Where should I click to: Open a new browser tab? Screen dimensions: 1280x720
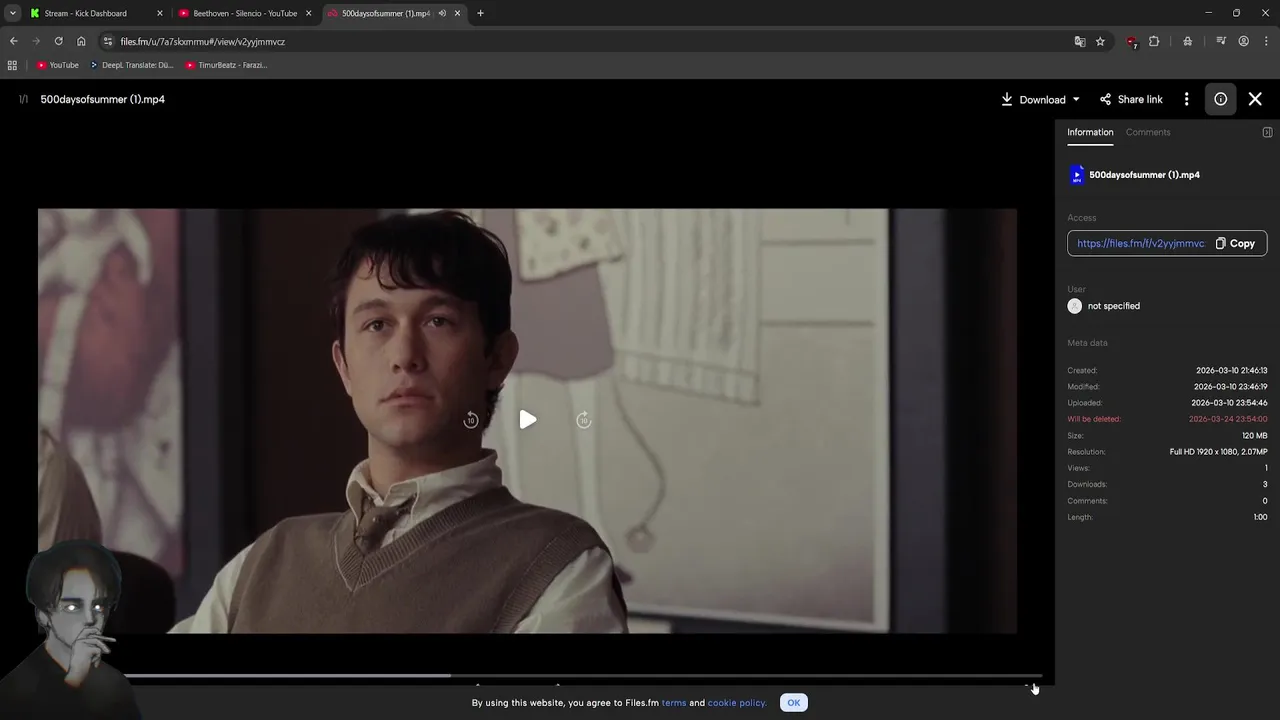point(480,13)
